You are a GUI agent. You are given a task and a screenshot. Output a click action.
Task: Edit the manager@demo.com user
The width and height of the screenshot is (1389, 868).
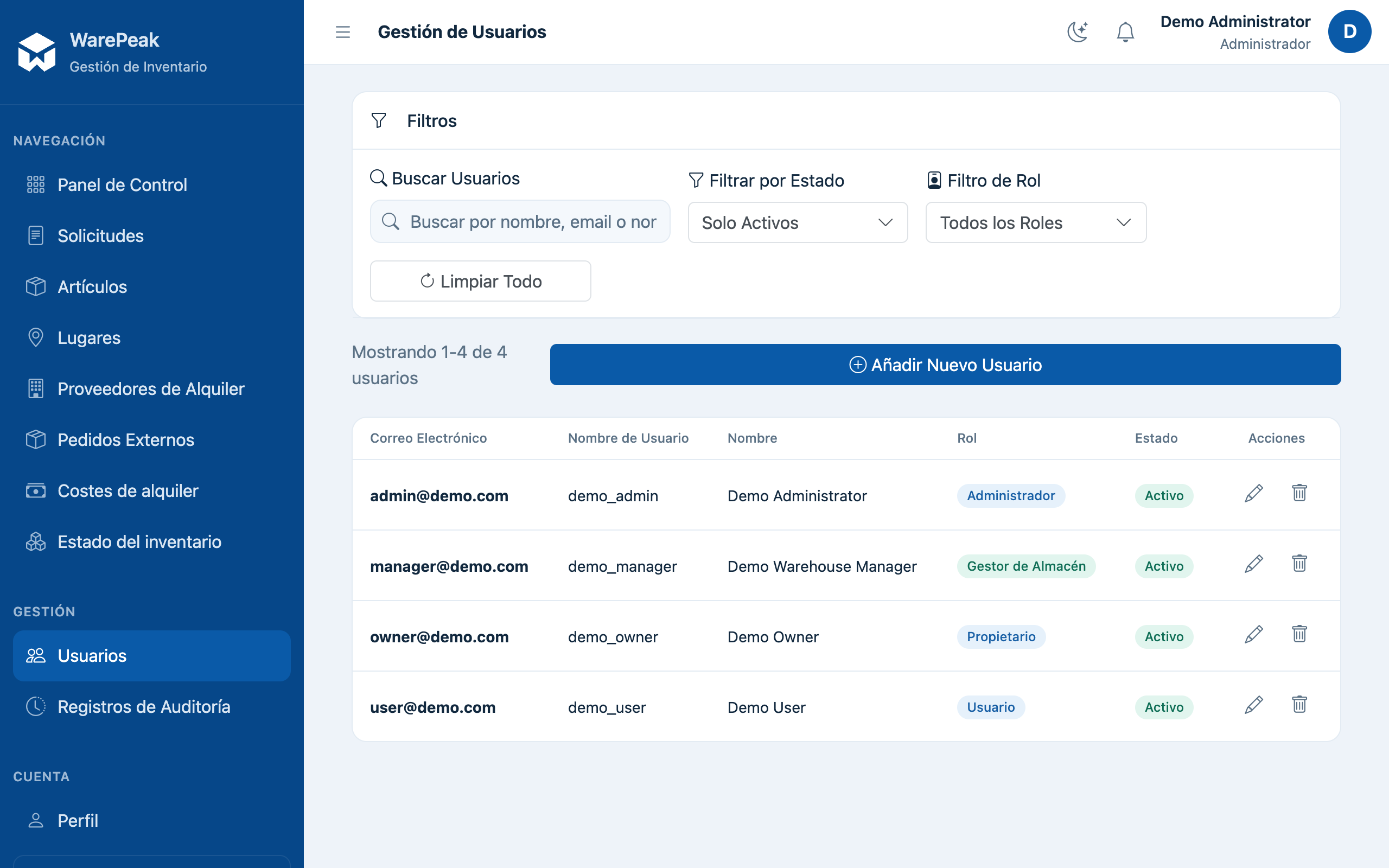pyautogui.click(x=1253, y=564)
